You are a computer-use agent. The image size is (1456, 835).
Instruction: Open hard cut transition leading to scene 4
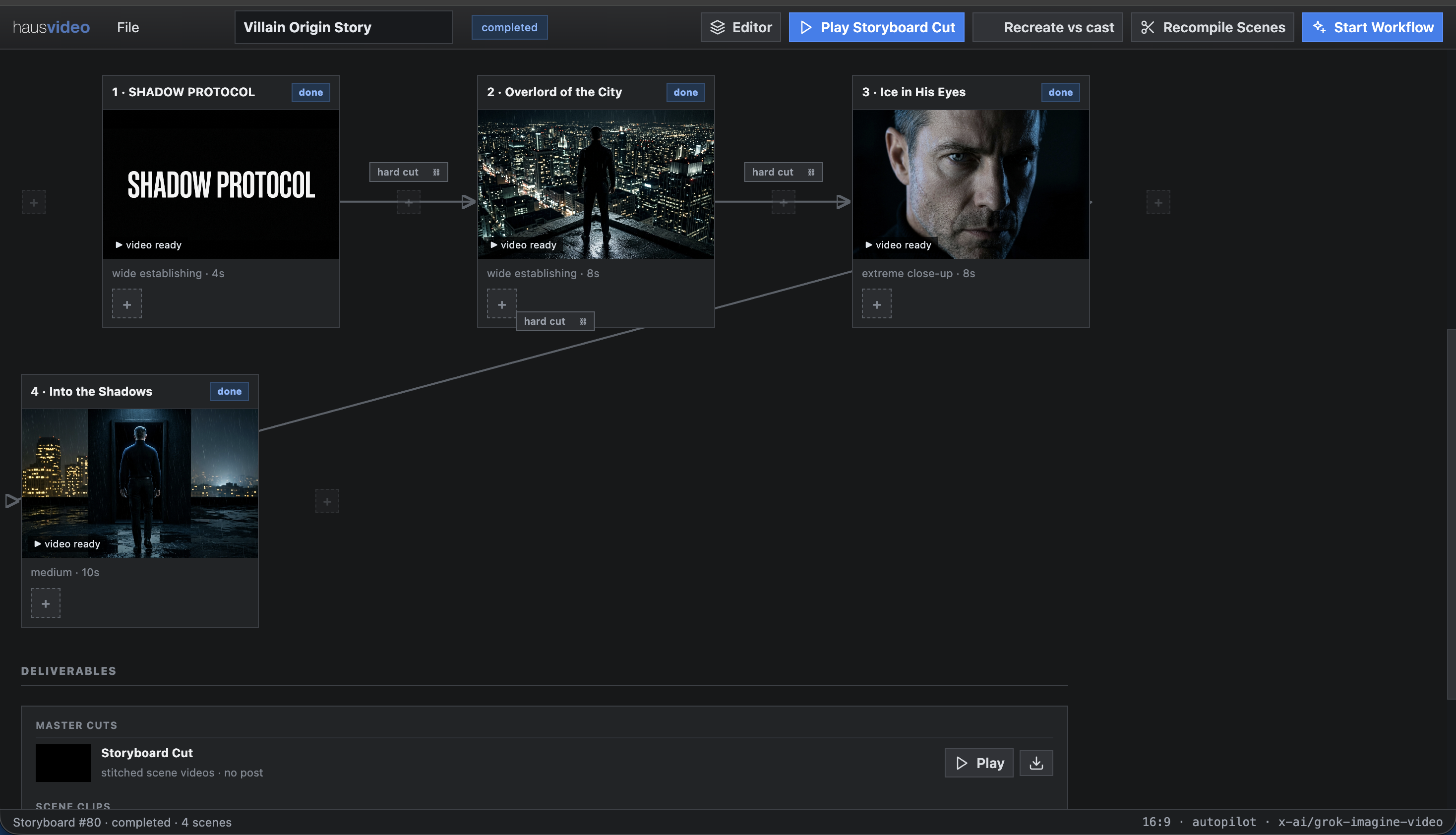(x=555, y=321)
